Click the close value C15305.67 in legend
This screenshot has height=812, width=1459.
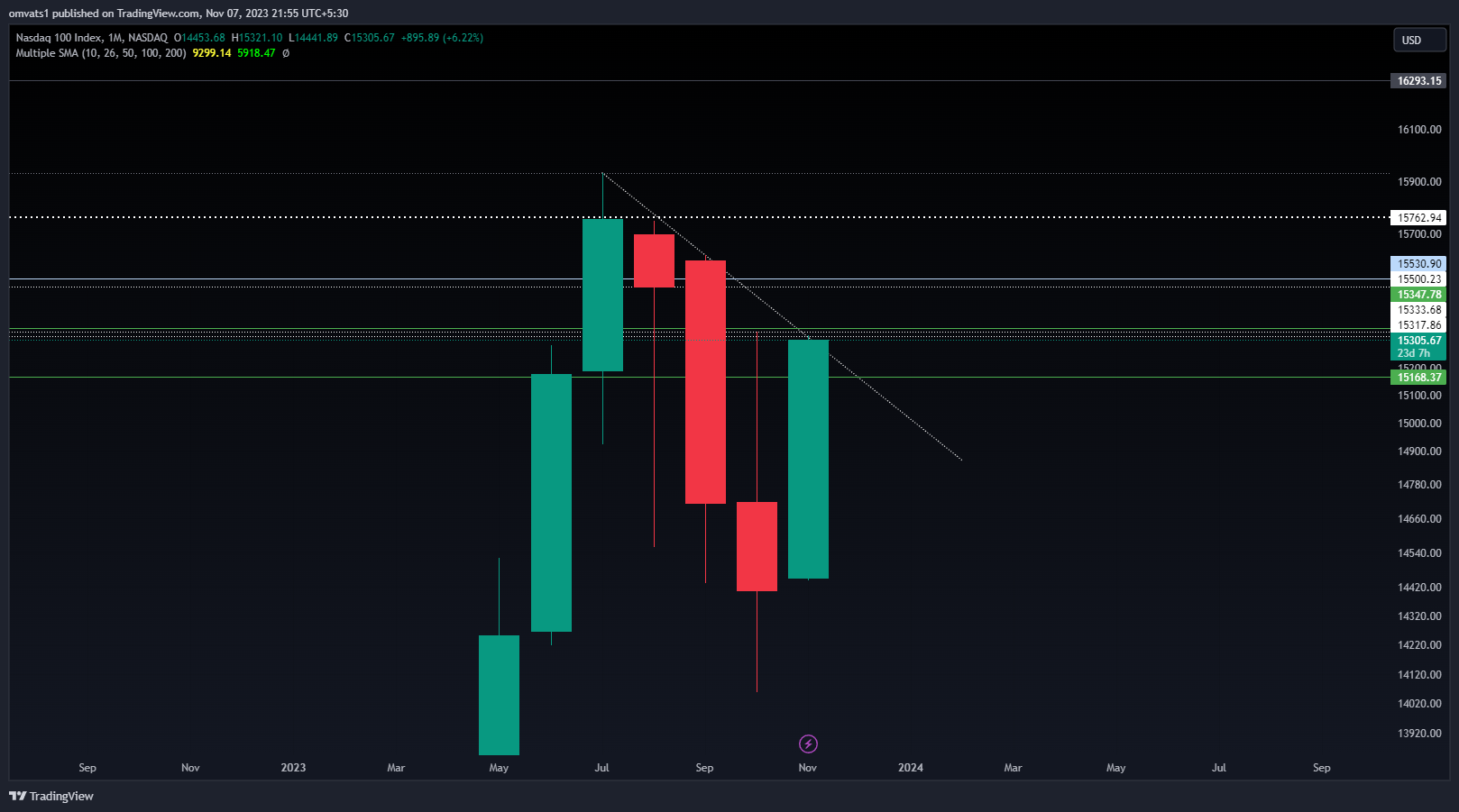pyautogui.click(x=370, y=38)
